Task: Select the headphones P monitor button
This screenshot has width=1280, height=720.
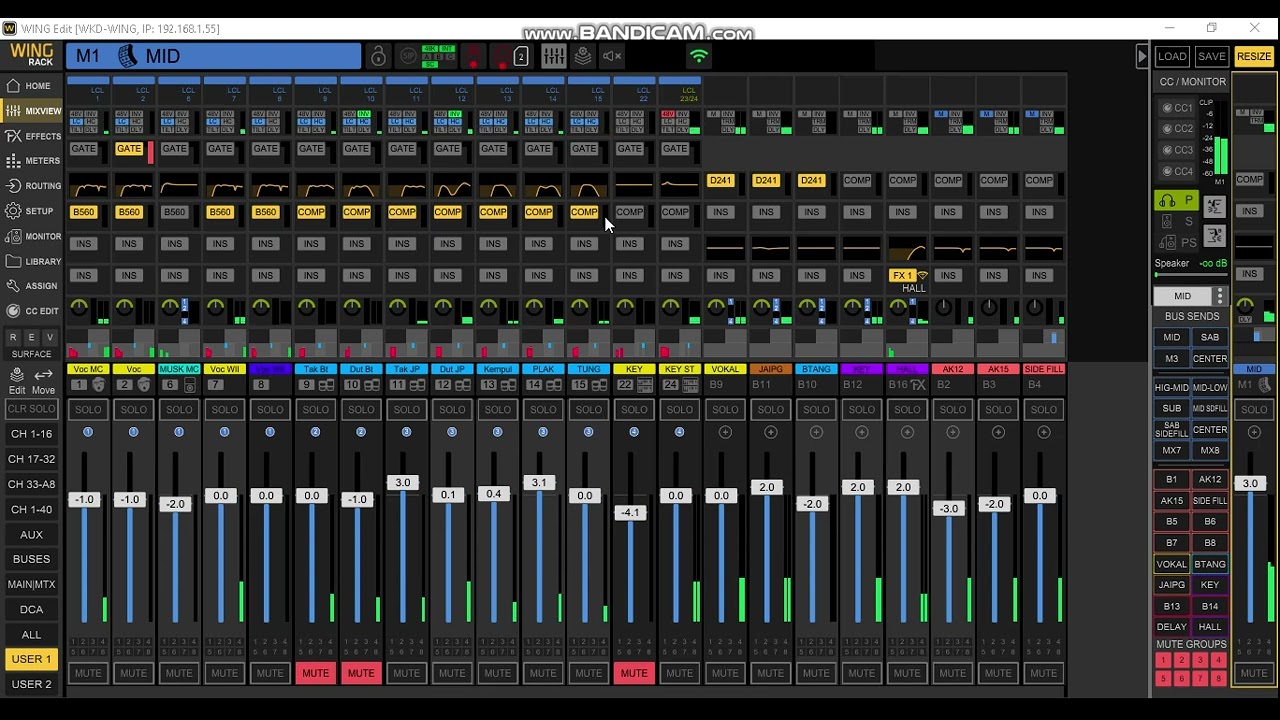Action: (1176, 201)
